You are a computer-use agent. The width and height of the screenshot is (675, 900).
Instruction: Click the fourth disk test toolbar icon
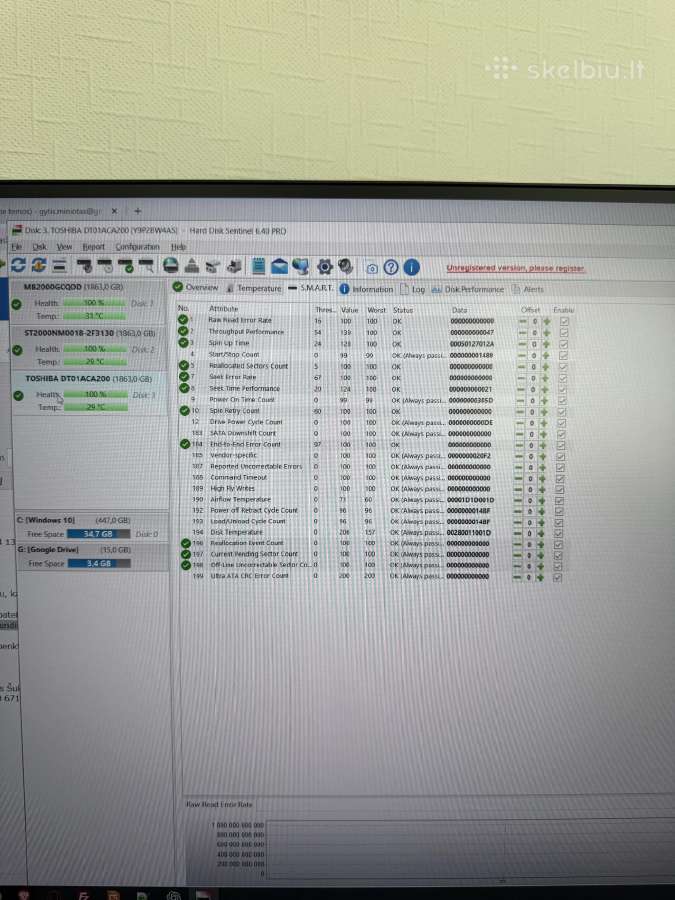tap(146, 265)
